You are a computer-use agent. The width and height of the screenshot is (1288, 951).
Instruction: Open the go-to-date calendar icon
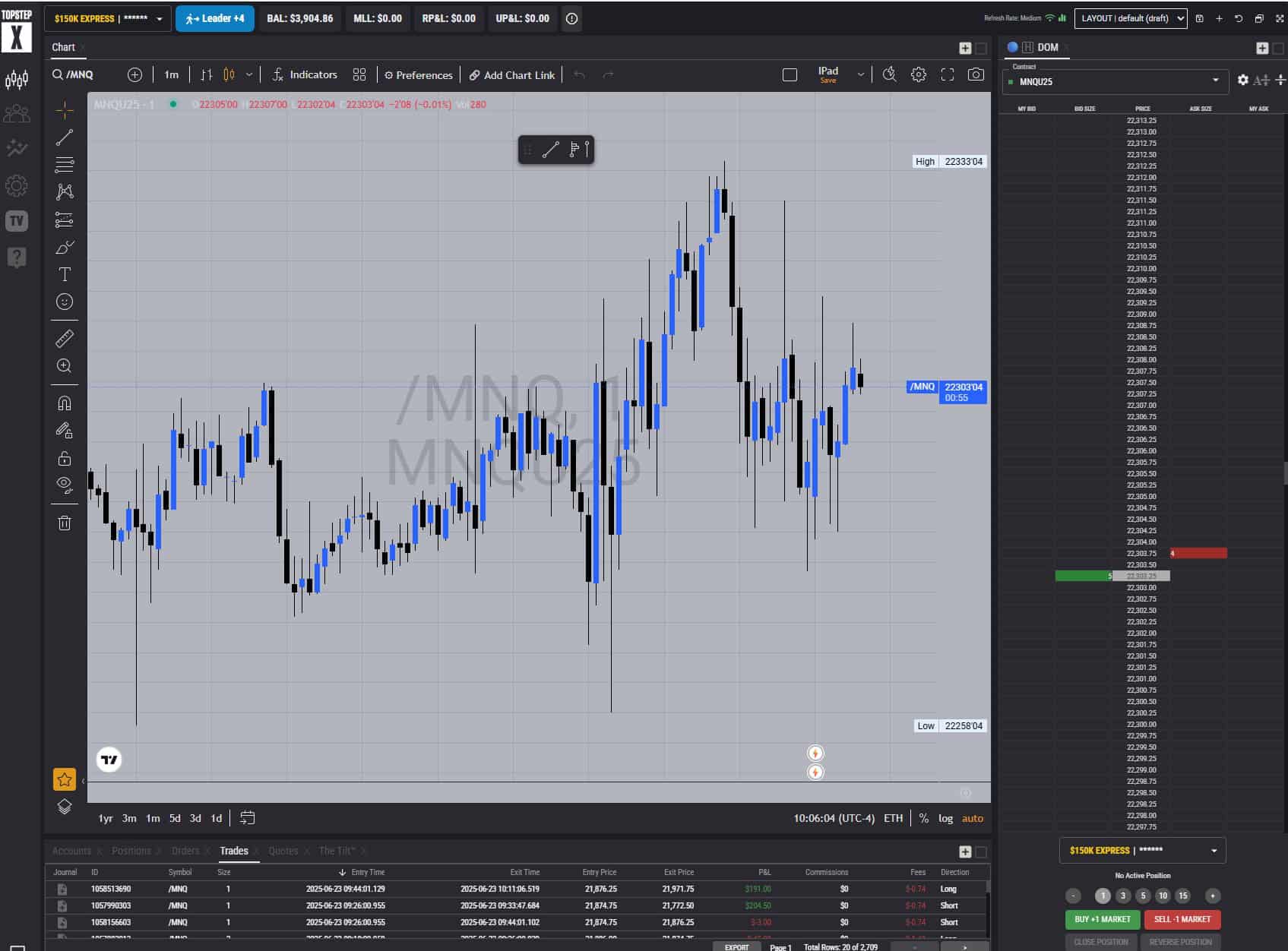pos(248,818)
